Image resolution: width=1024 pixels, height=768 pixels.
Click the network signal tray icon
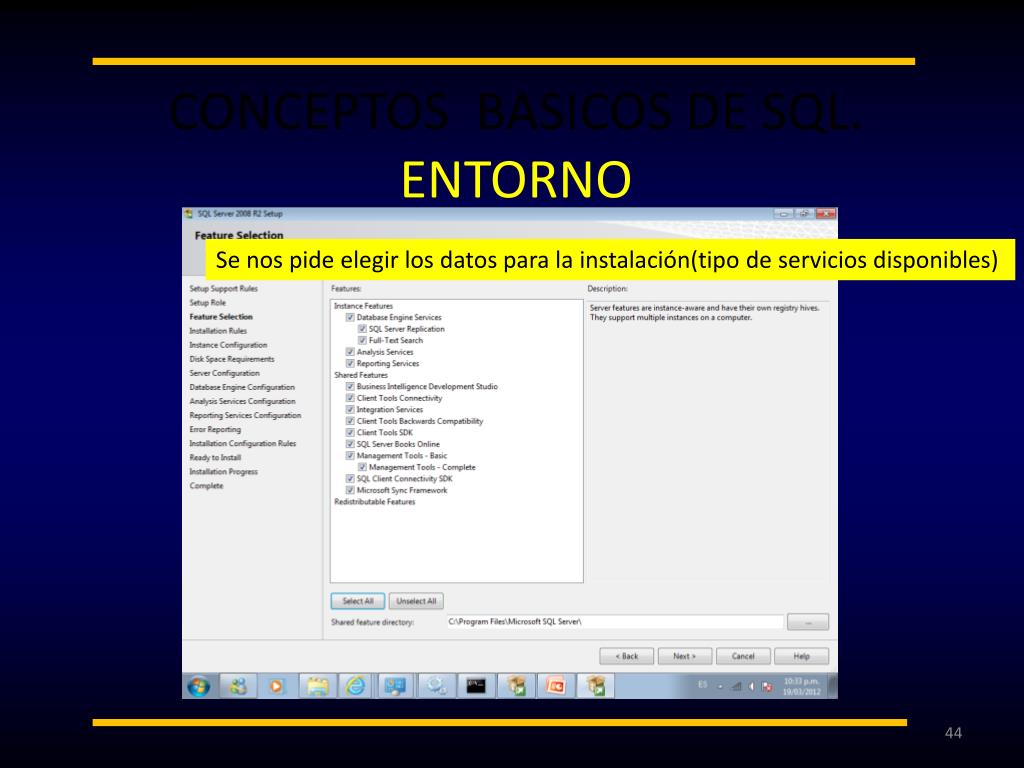(x=736, y=686)
